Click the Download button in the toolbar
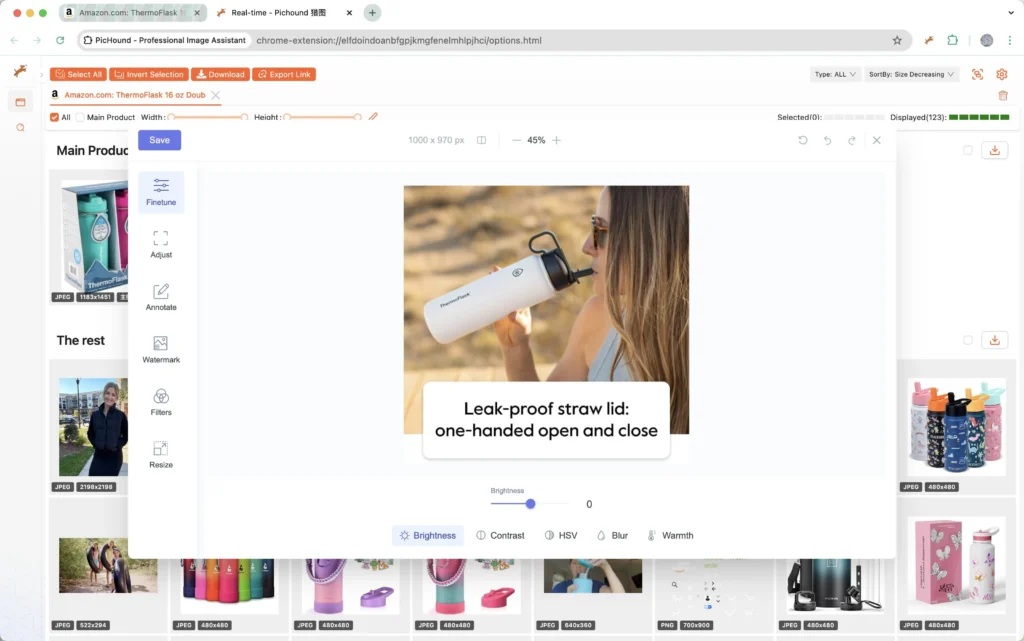This screenshot has height=641, width=1024. (x=220, y=74)
